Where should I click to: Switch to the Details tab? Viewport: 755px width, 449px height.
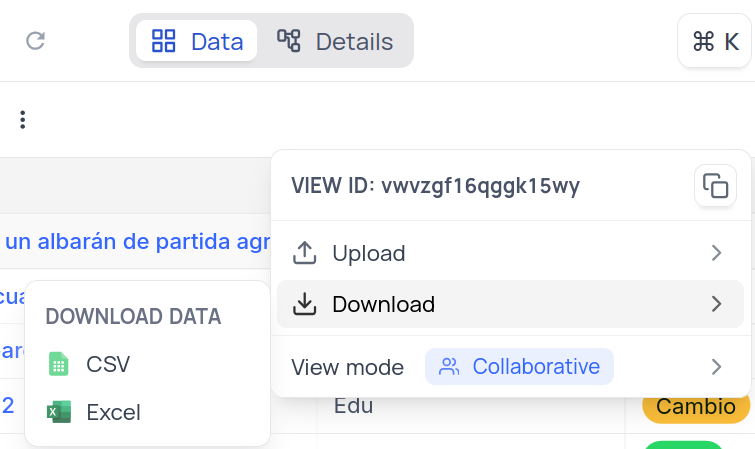[335, 41]
